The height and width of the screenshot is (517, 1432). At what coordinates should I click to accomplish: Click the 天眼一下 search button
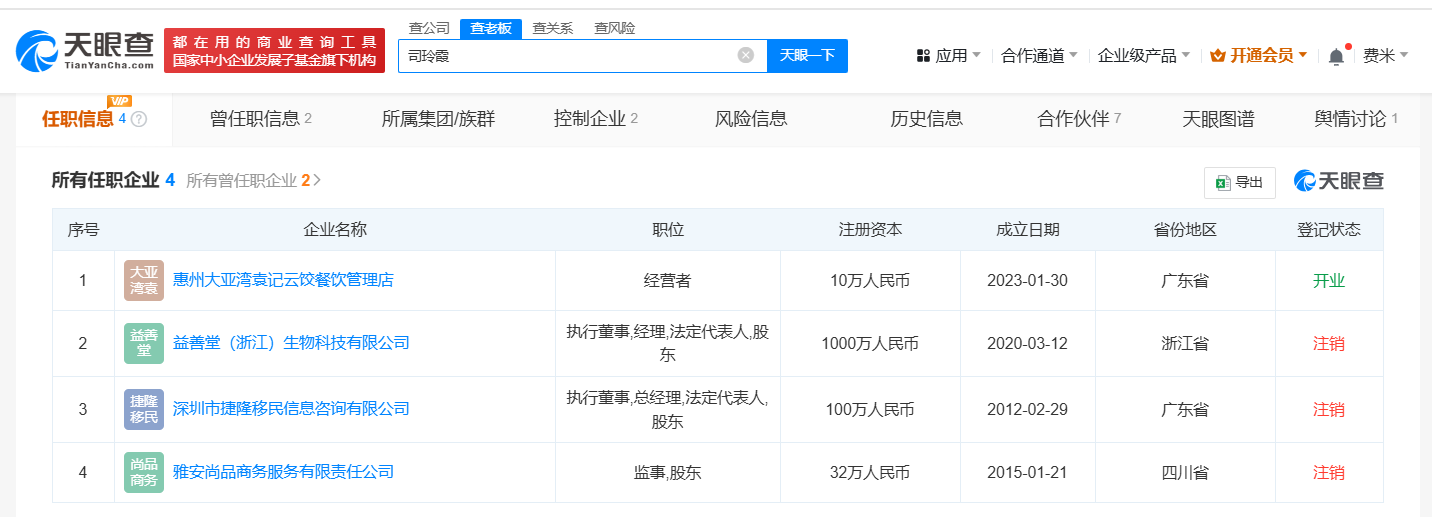coord(807,55)
